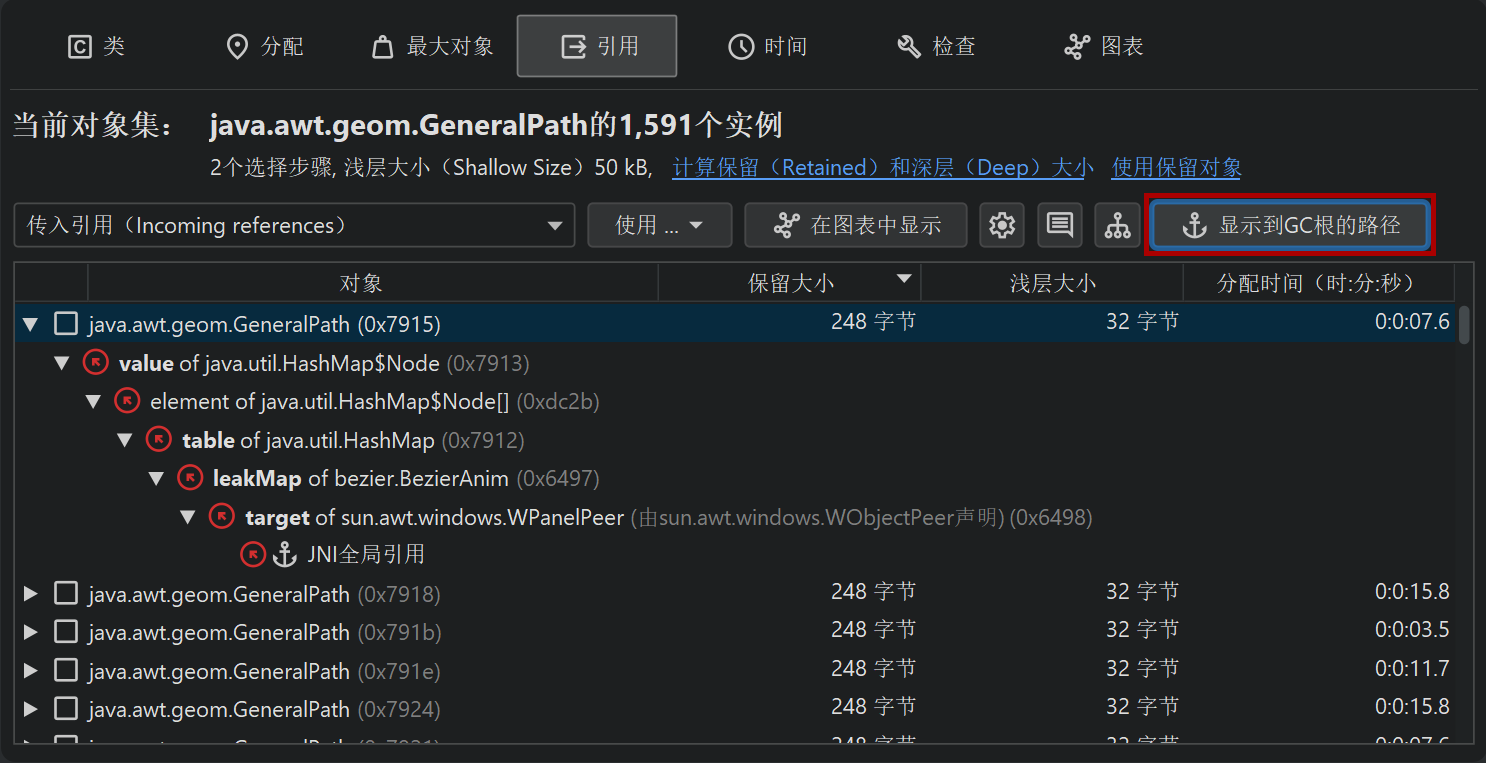
Task: Open the 传入引用 view mode dropdown
Action: pyautogui.click(x=295, y=225)
